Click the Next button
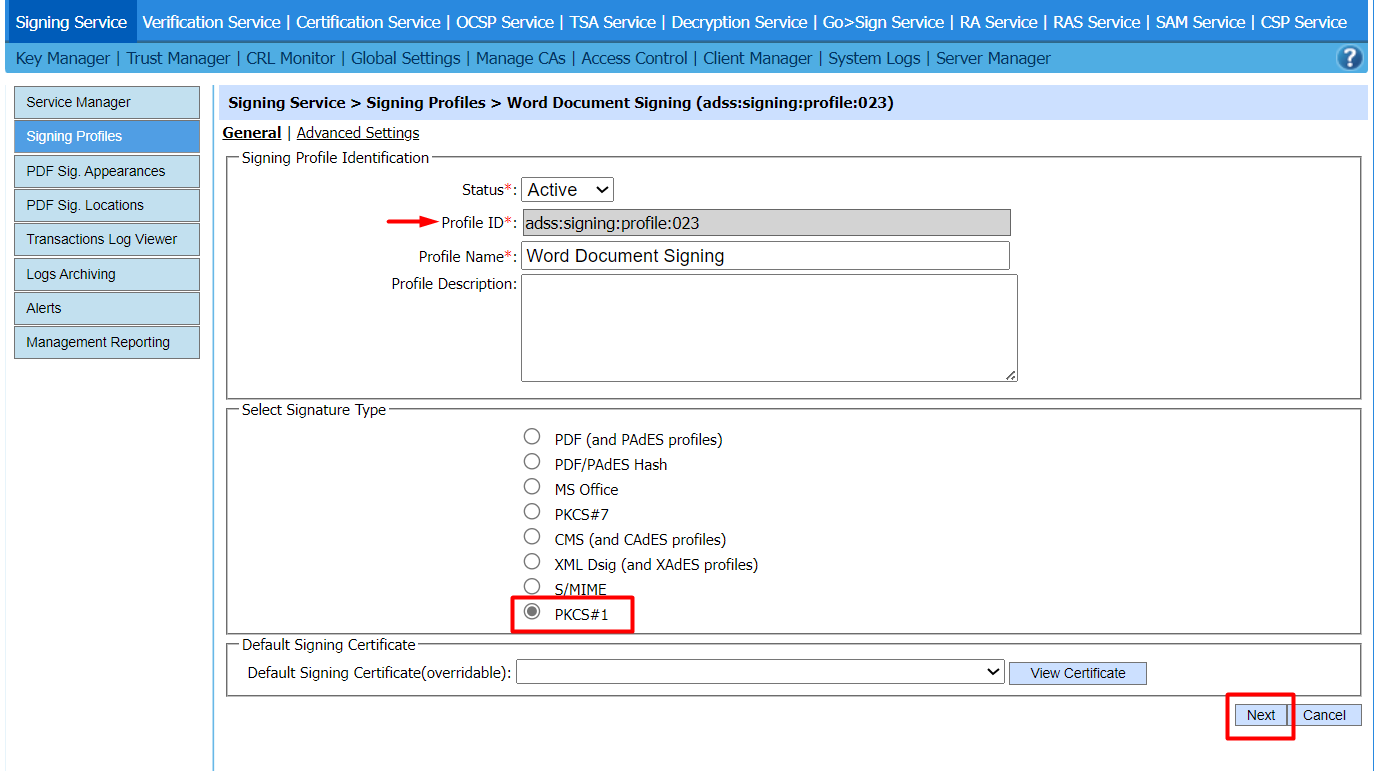 1260,715
